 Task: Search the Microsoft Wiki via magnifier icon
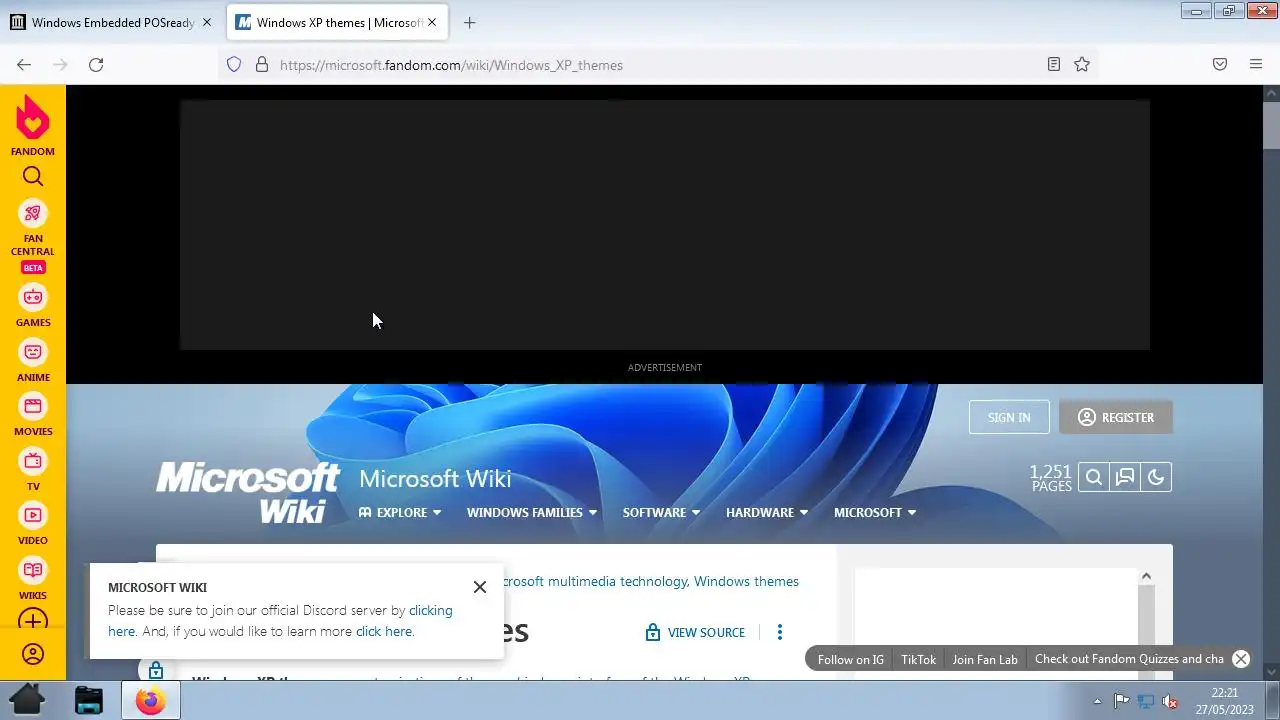1094,478
